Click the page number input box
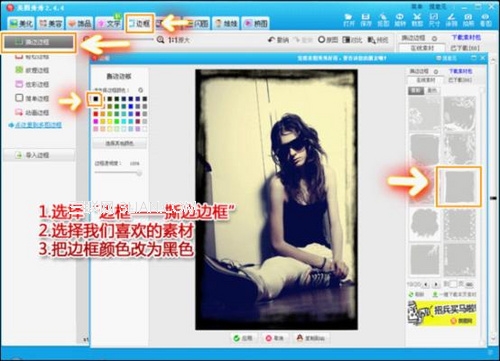500x361 pixels. pos(453,284)
